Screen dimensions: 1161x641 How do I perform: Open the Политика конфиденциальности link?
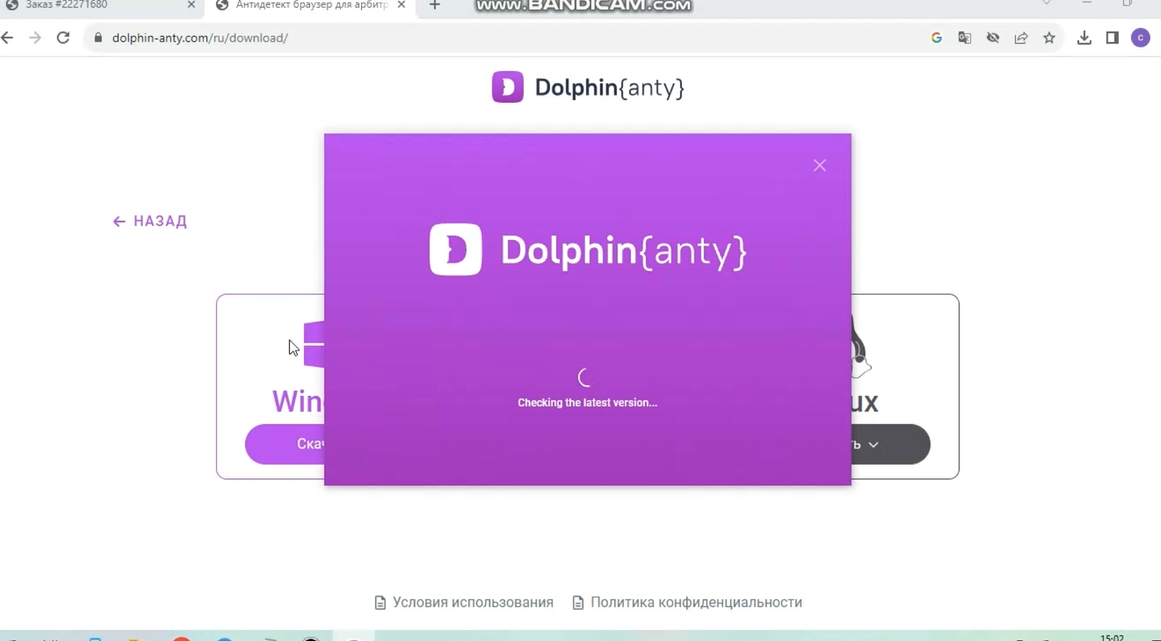coord(687,603)
